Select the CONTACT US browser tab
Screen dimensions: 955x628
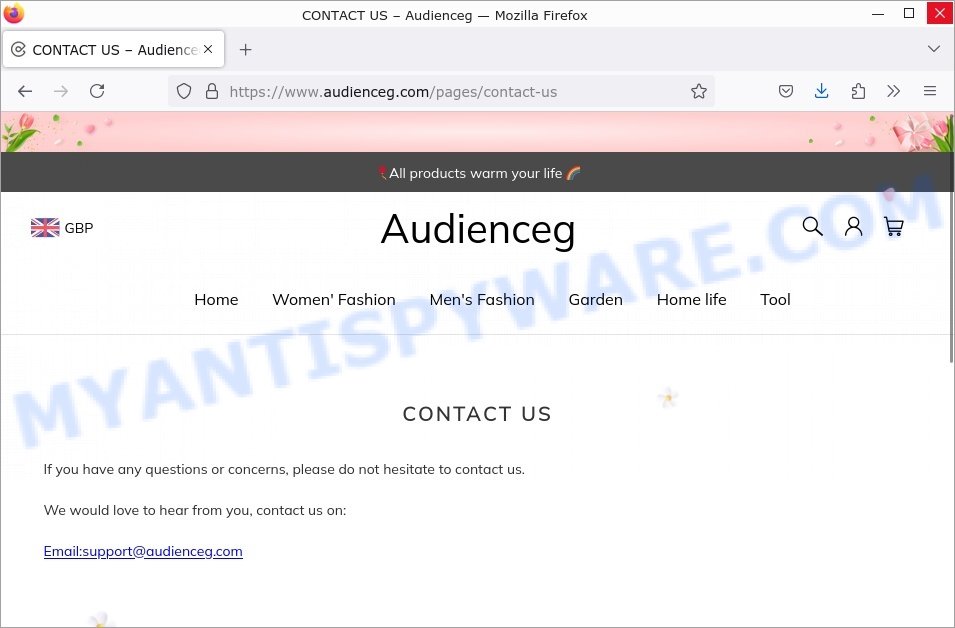(114, 49)
